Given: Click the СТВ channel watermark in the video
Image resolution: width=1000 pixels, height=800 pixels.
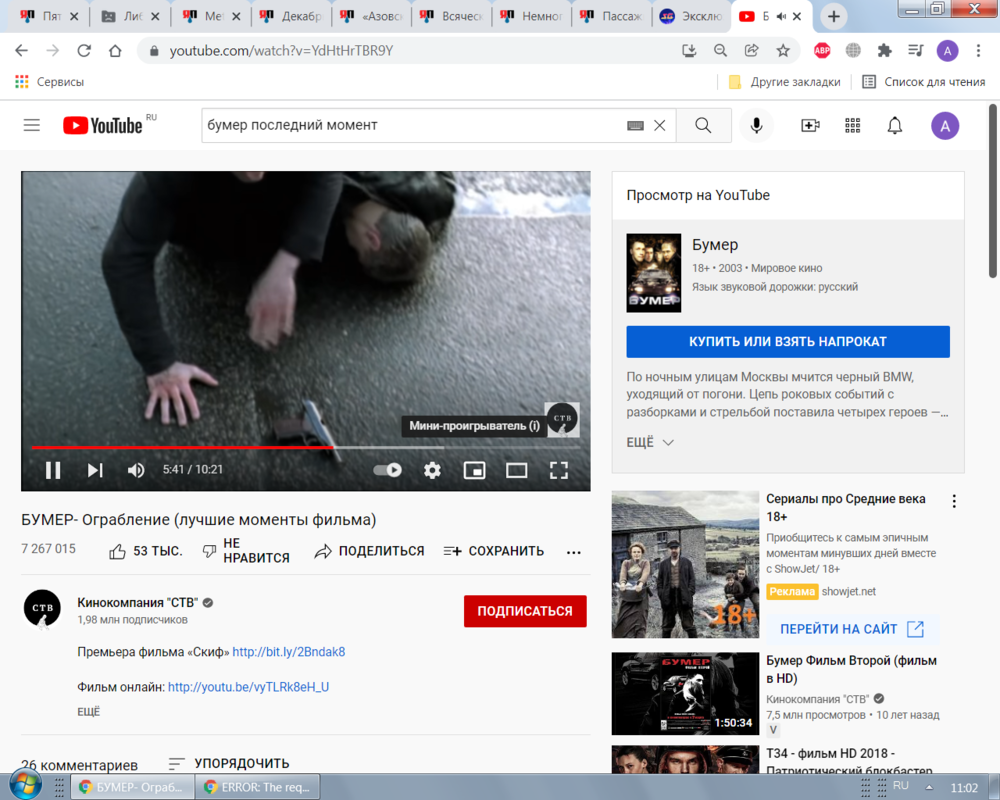Looking at the screenshot, I should 562,419.
